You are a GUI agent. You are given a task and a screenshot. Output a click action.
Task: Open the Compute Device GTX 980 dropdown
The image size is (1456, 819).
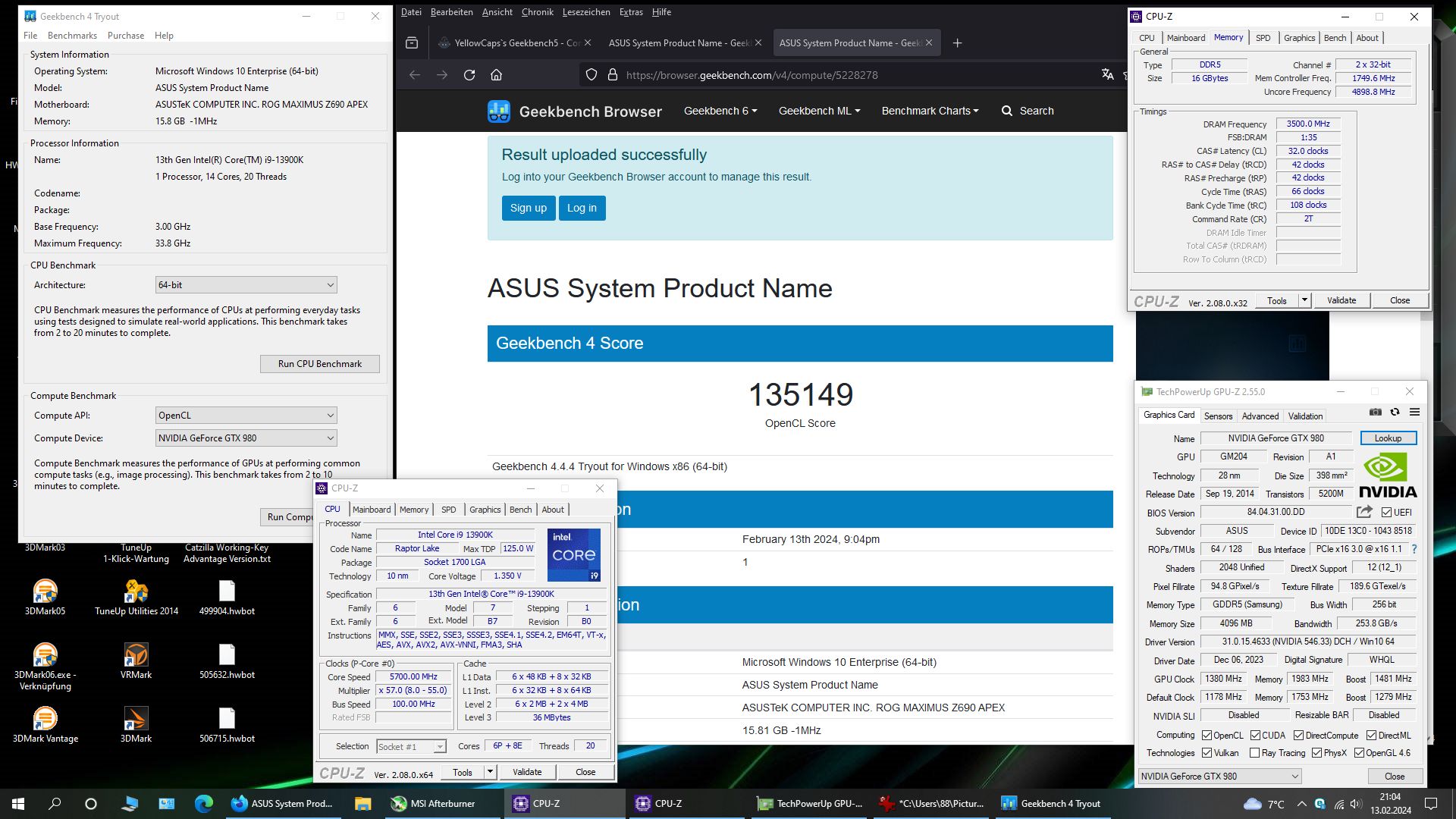coord(246,438)
